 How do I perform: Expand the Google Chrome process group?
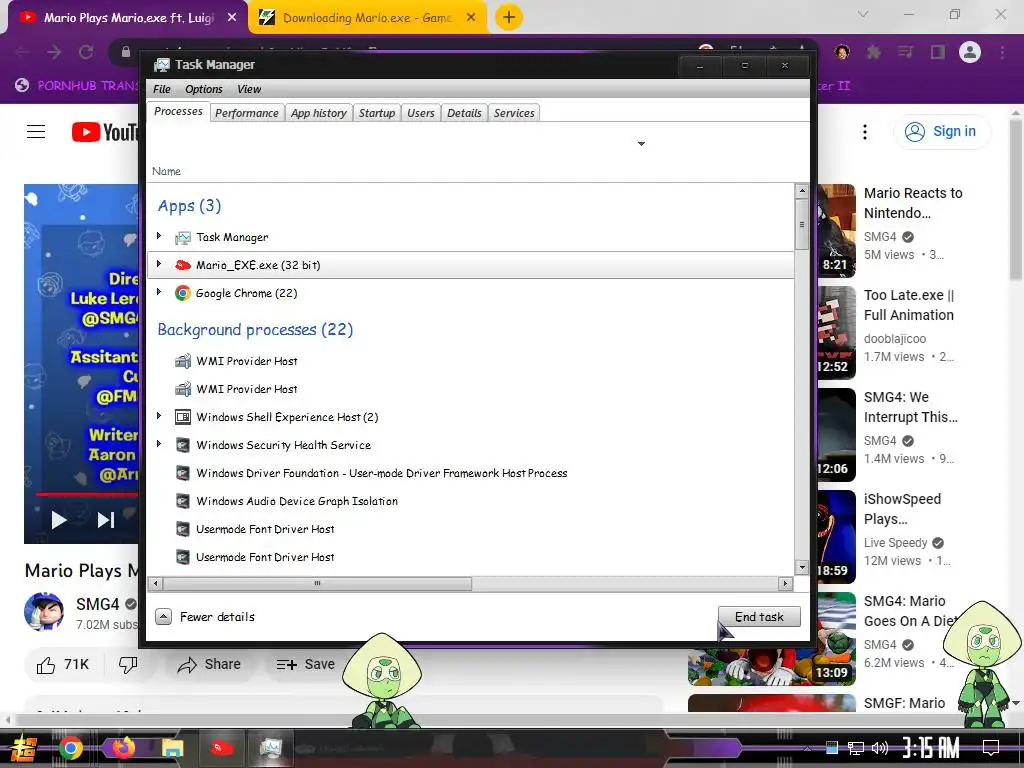click(x=159, y=291)
